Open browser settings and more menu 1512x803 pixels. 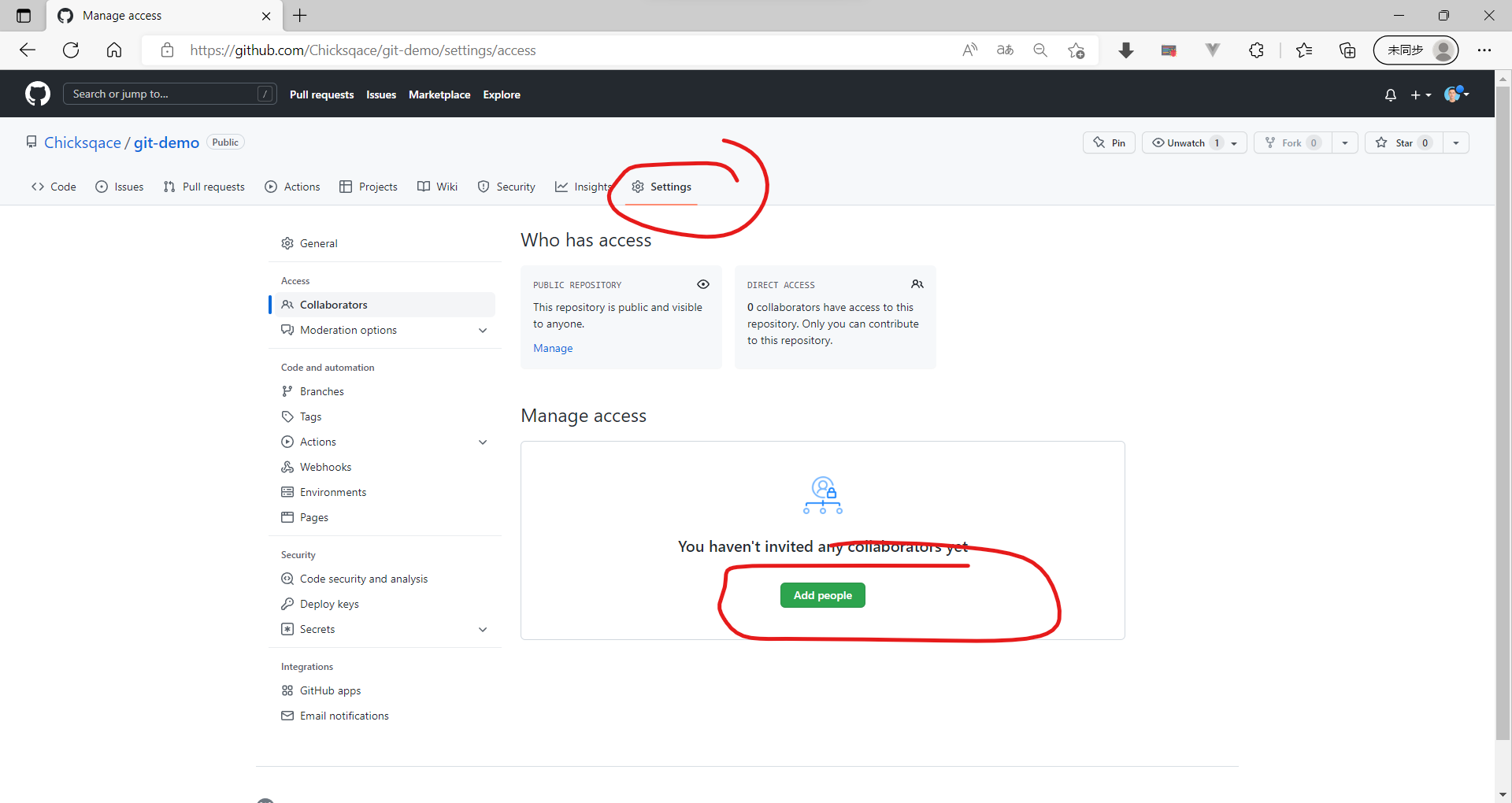click(x=1484, y=50)
